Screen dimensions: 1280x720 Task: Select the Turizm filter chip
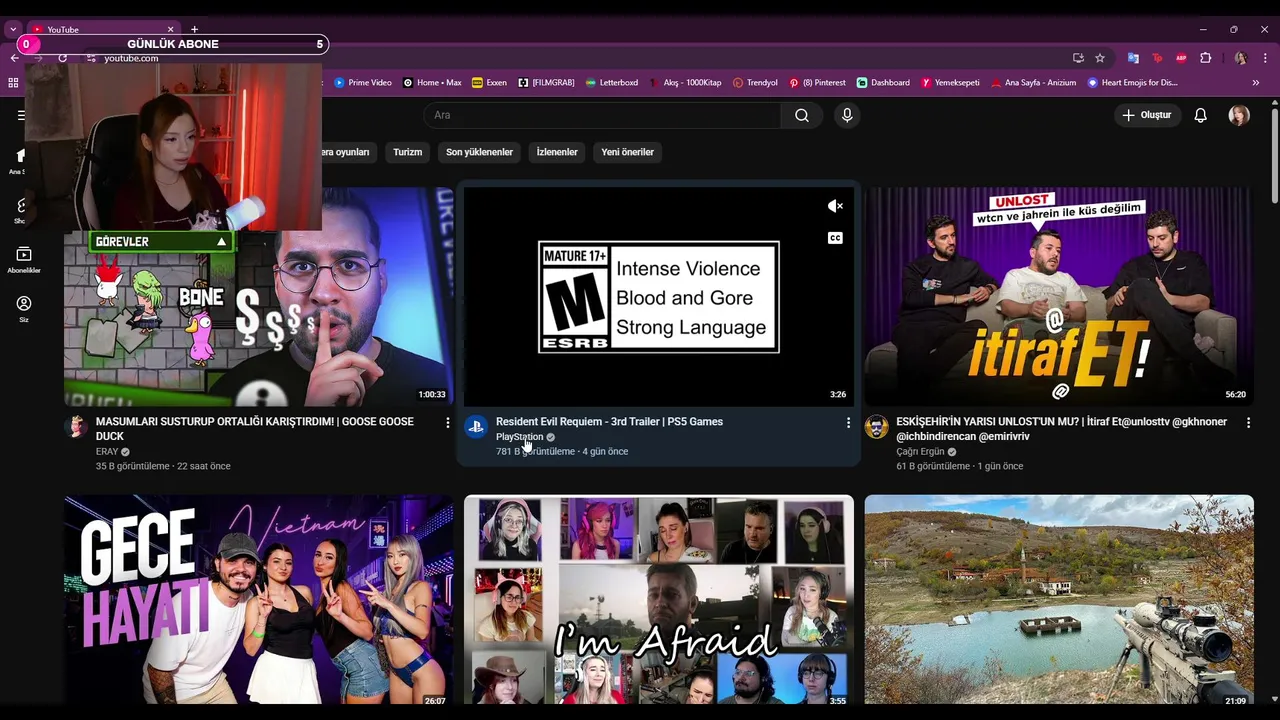407,152
